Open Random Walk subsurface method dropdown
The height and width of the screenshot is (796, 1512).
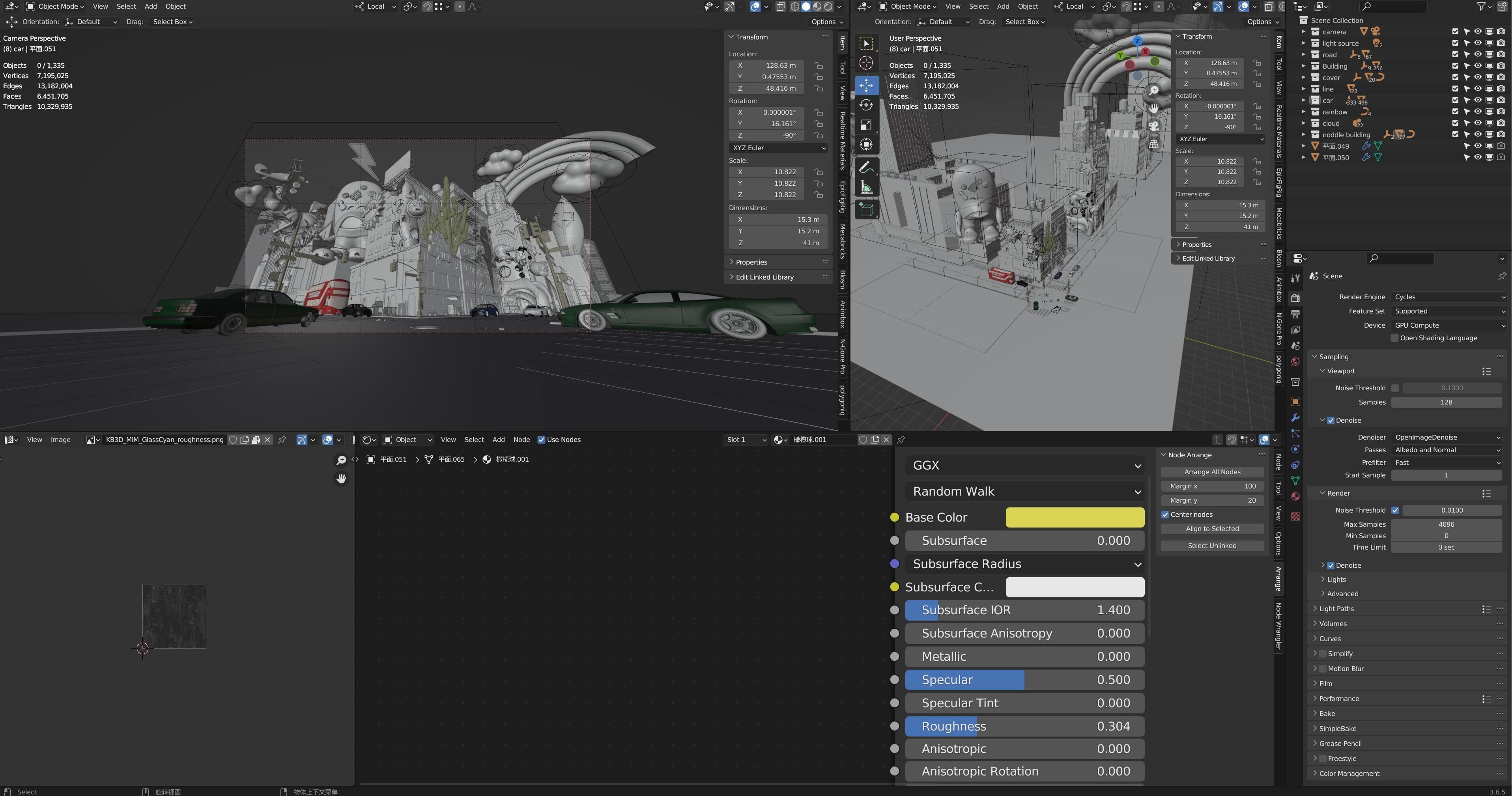click(x=1025, y=492)
